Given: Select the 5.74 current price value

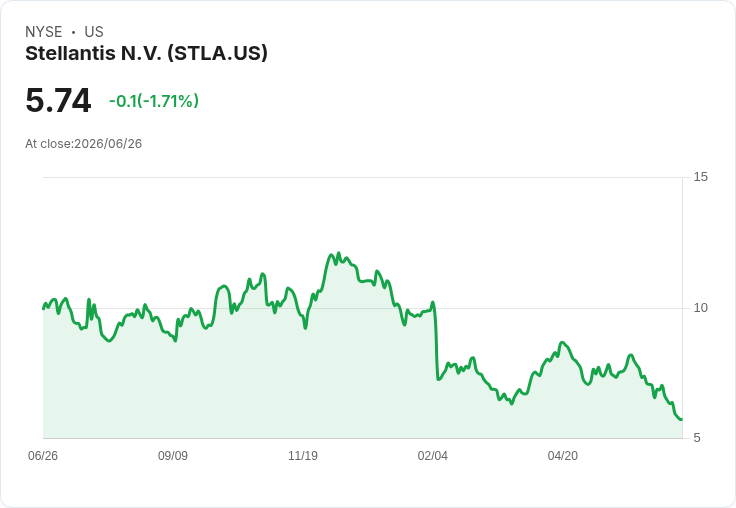Looking at the screenshot, I should [58, 100].
